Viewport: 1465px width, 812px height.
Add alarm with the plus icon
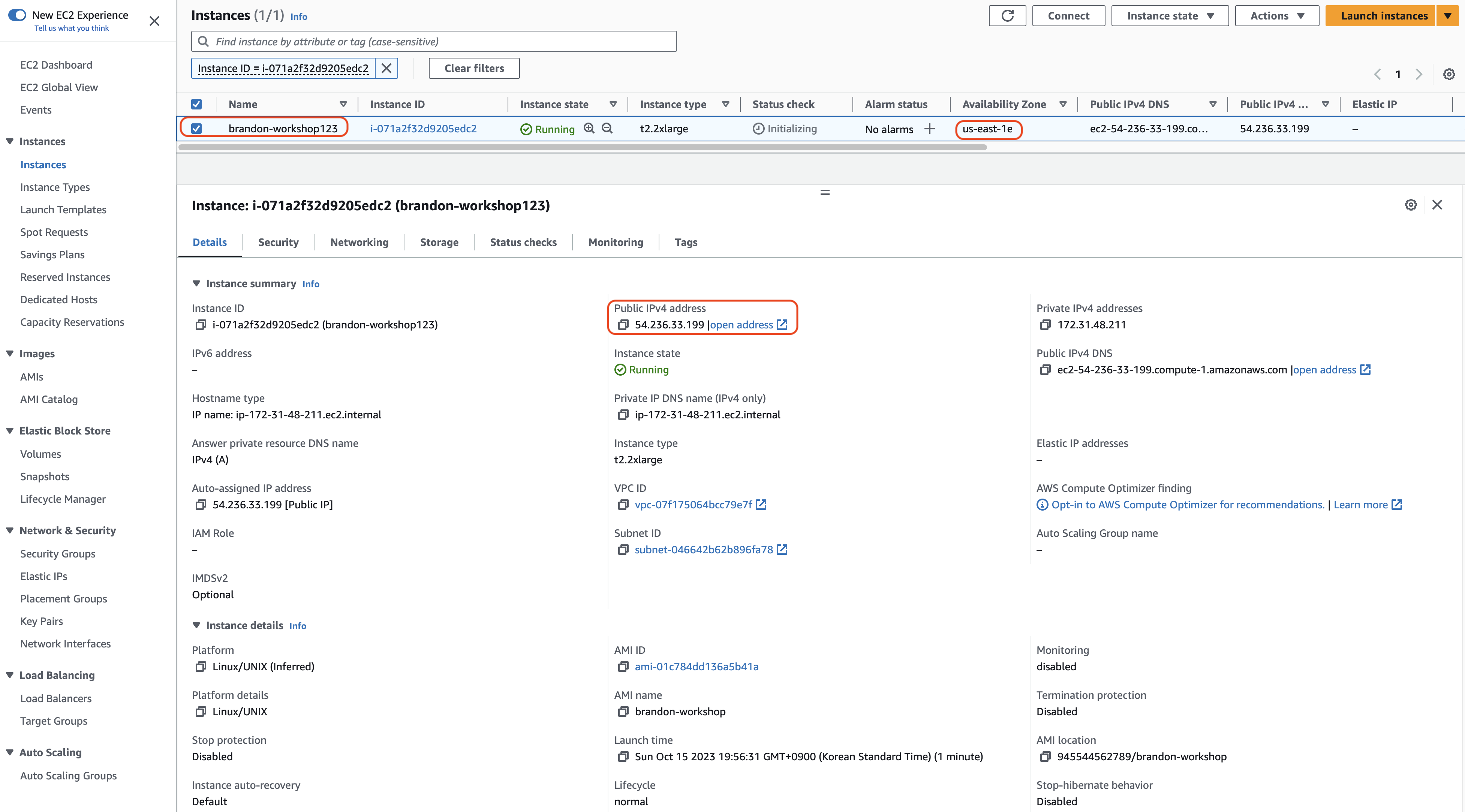(x=929, y=129)
